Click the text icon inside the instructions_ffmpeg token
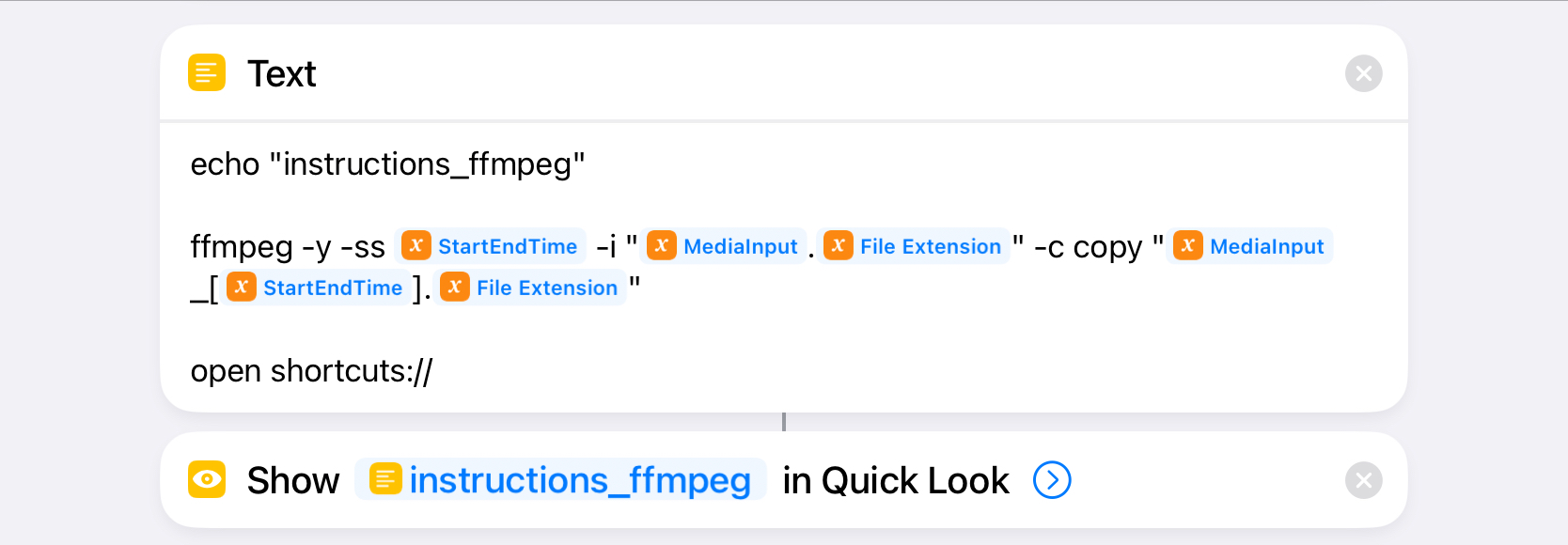 coord(385,479)
